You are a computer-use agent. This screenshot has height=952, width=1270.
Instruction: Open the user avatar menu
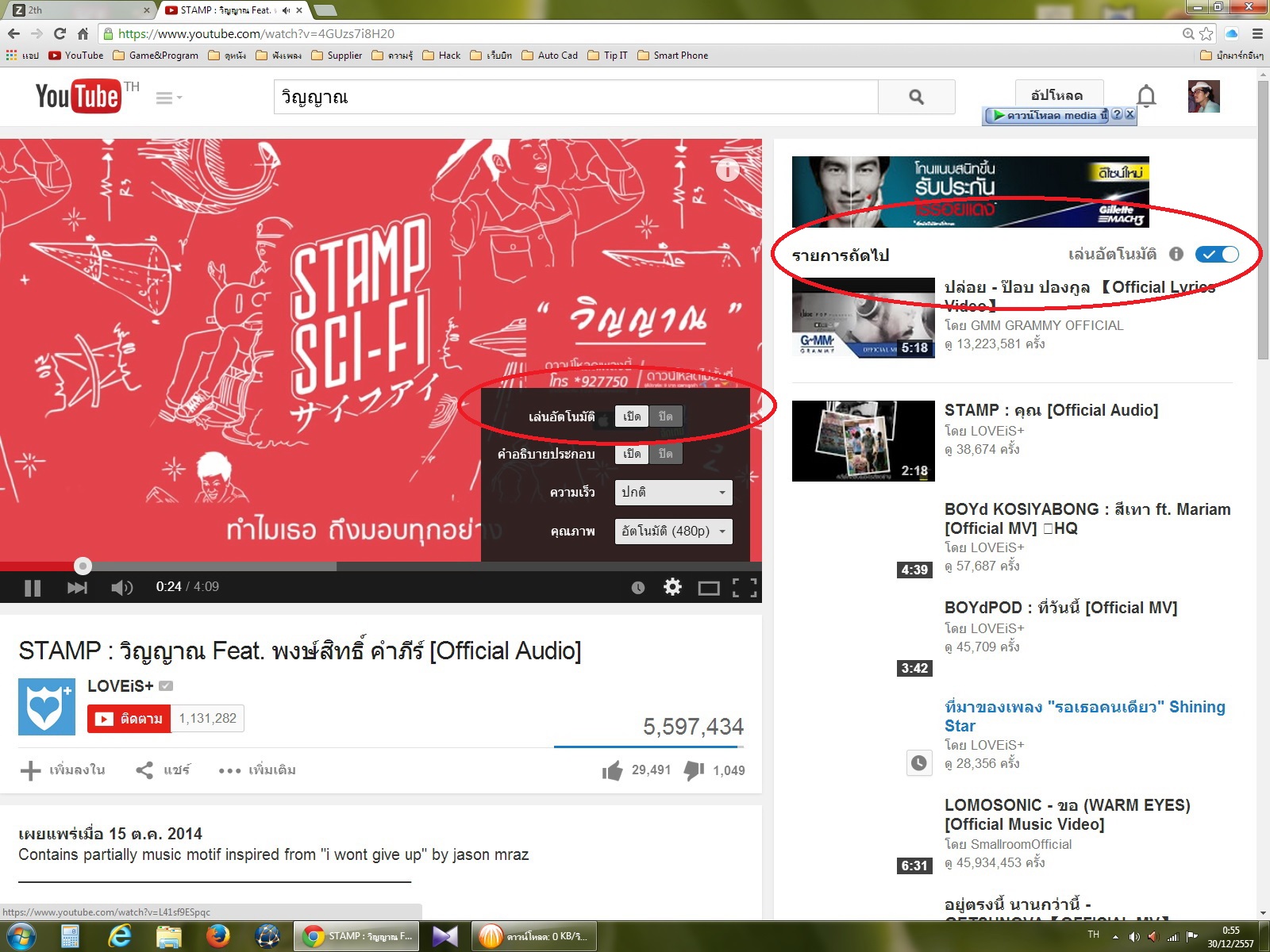[x=1203, y=96]
